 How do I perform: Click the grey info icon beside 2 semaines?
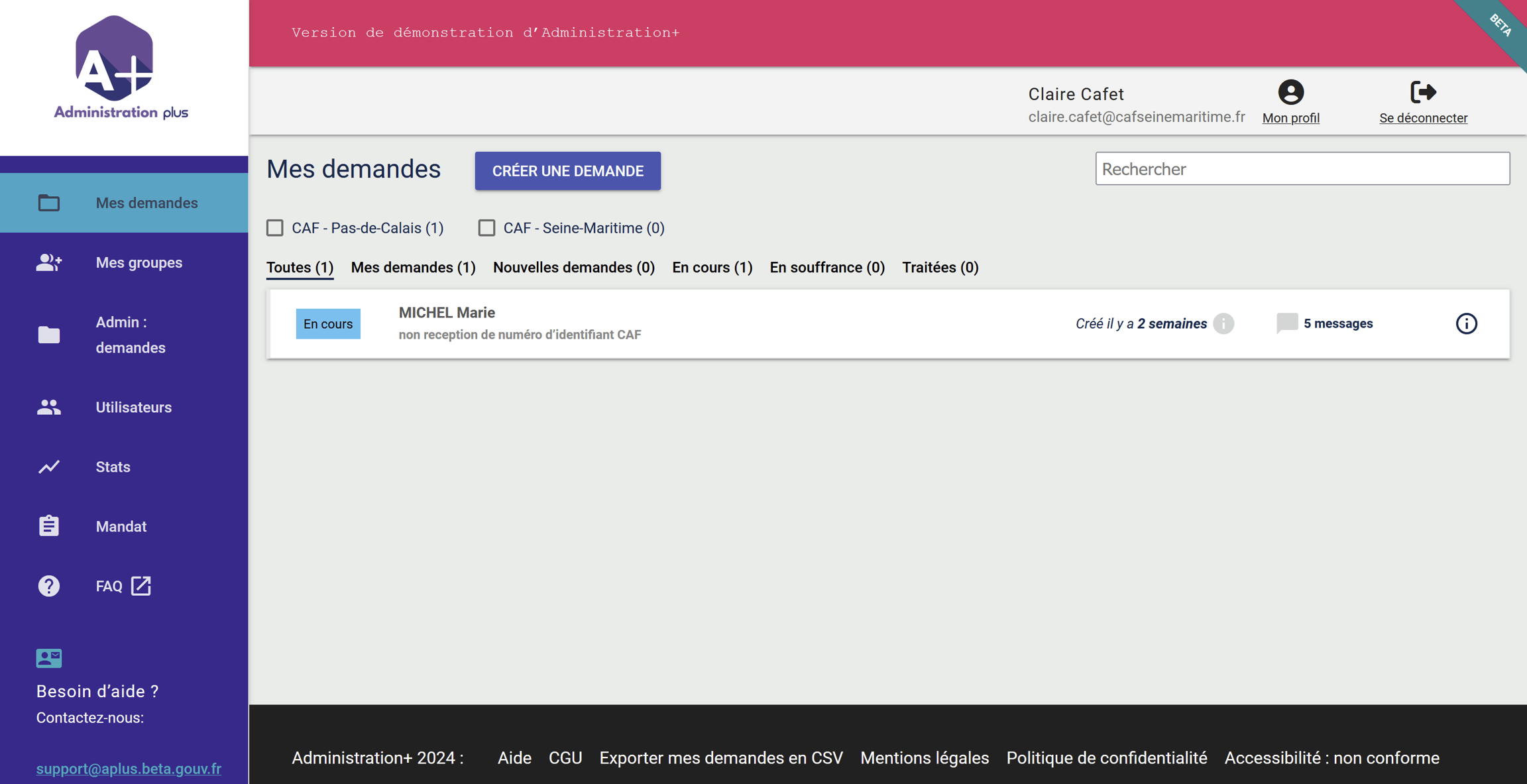tap(1223, 323)
